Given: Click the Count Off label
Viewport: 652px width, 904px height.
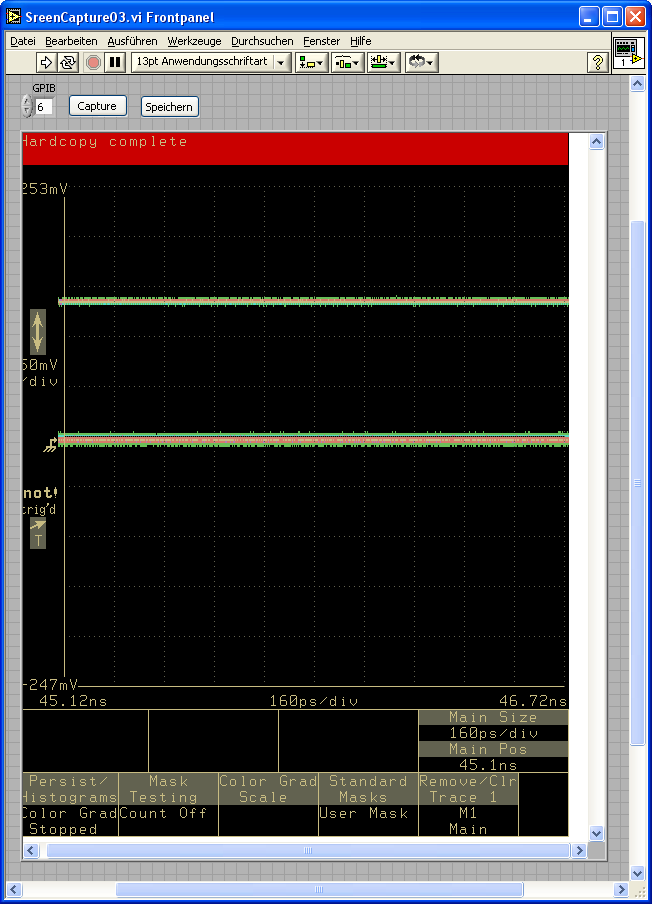Looking at the screenshot, I should (x=163, y=813).
